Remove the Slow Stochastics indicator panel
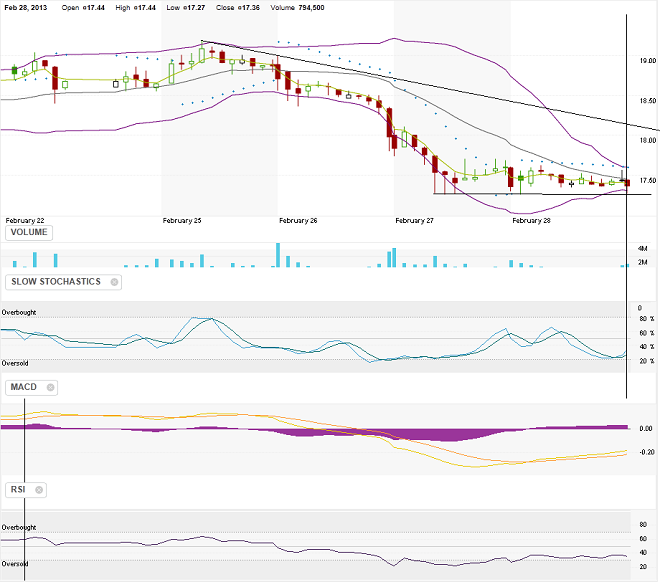Screen dimensions: 660x582 tap(114, 282)
